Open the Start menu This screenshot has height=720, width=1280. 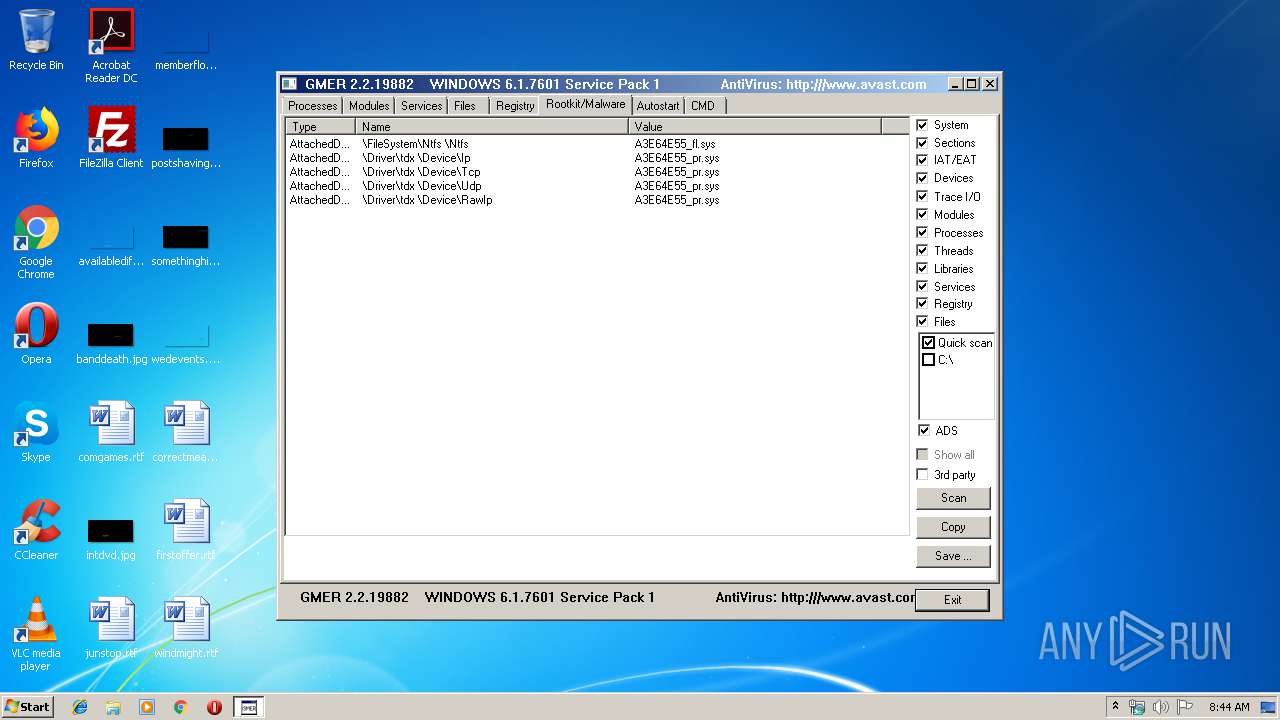click(27, 707)
